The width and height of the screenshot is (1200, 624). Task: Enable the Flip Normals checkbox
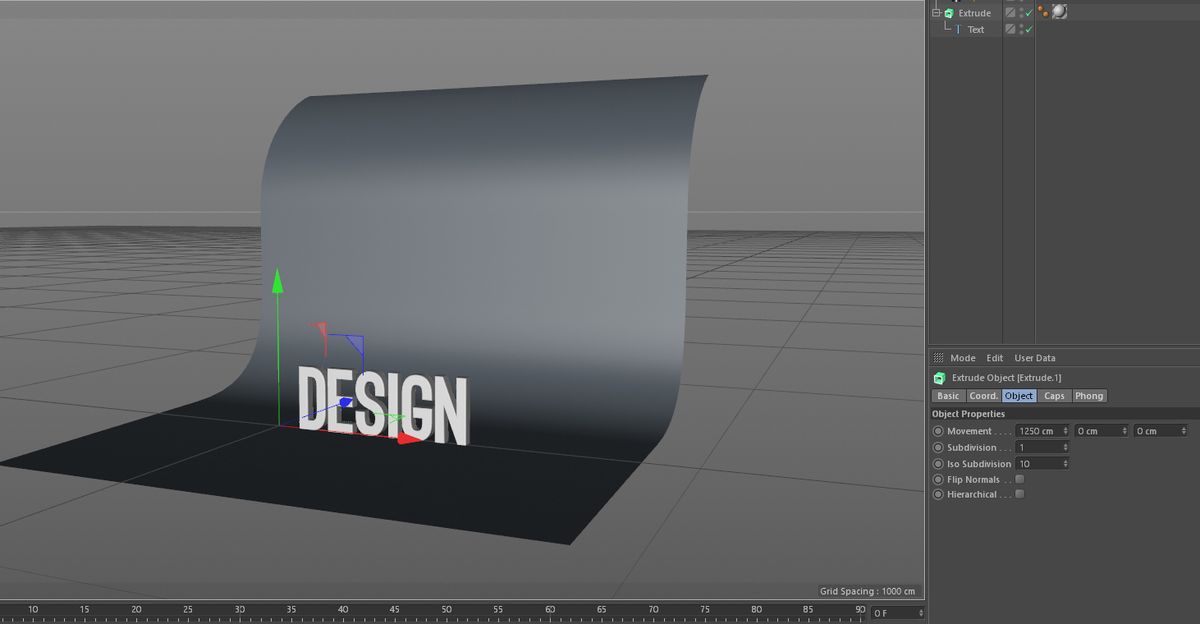click(1019, 479)
